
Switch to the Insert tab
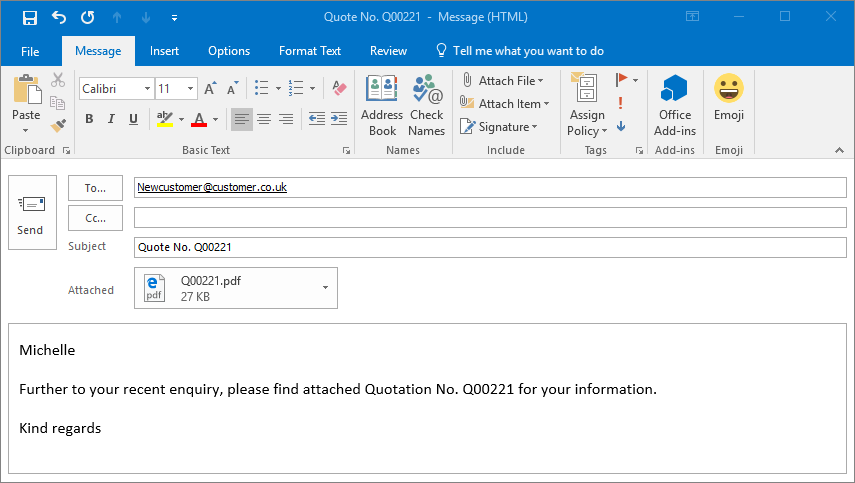pos(165,51)
